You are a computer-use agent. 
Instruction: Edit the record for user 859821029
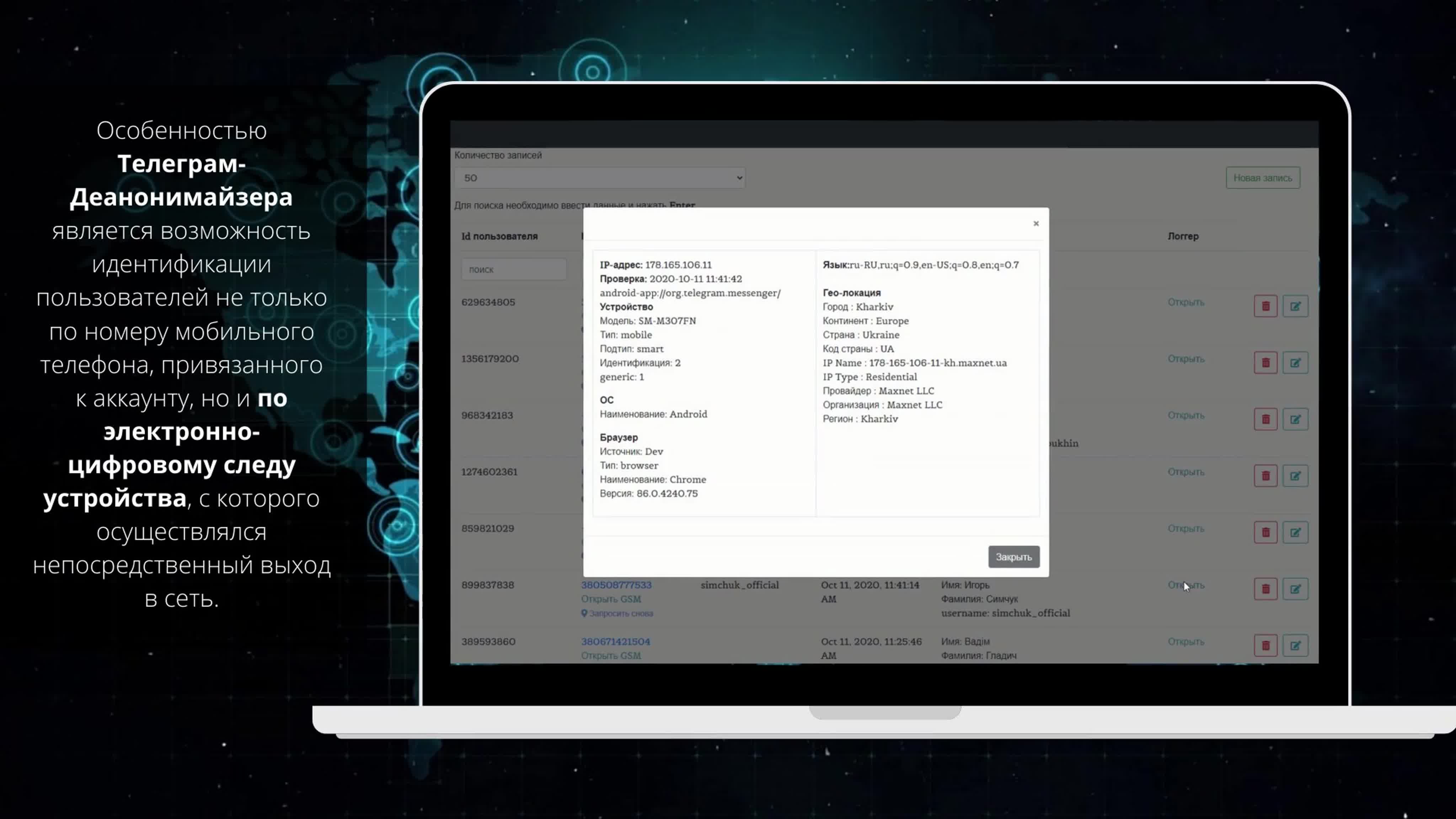point(1295,532)
